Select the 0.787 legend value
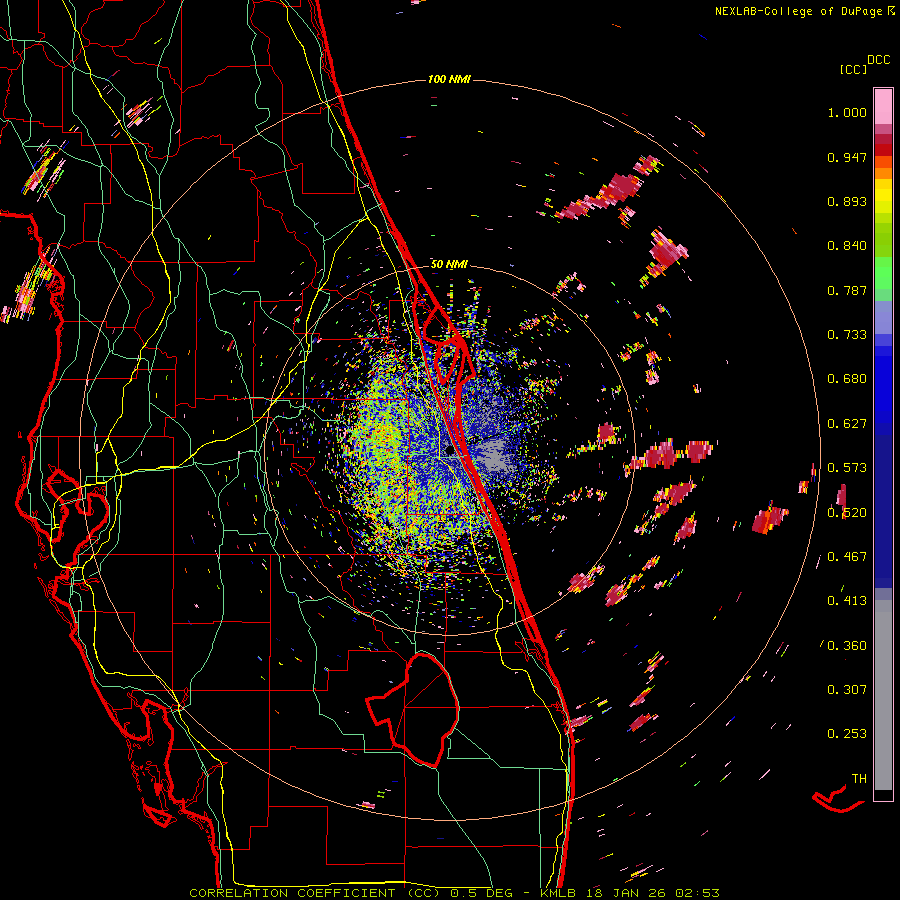 [x=847, y=290]
